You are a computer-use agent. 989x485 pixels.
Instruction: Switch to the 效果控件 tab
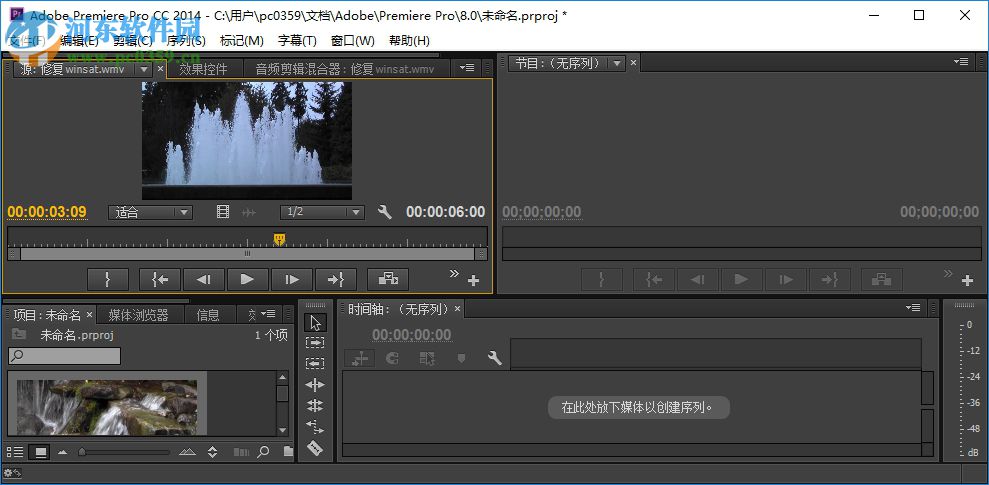pyautogui.click(x=203, y=69)
